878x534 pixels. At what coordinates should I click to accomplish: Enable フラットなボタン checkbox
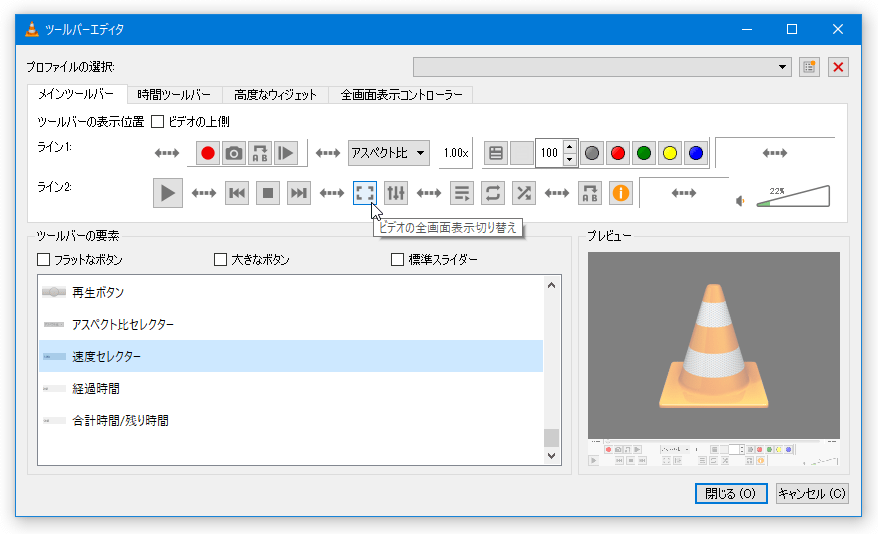(43, 260)
